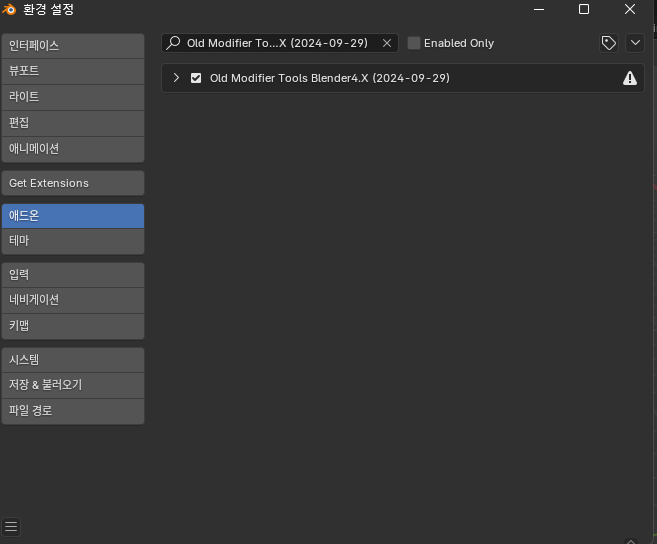Open the add-on tags filter
This screenshot has width=657, height=544.
point(609,43)
